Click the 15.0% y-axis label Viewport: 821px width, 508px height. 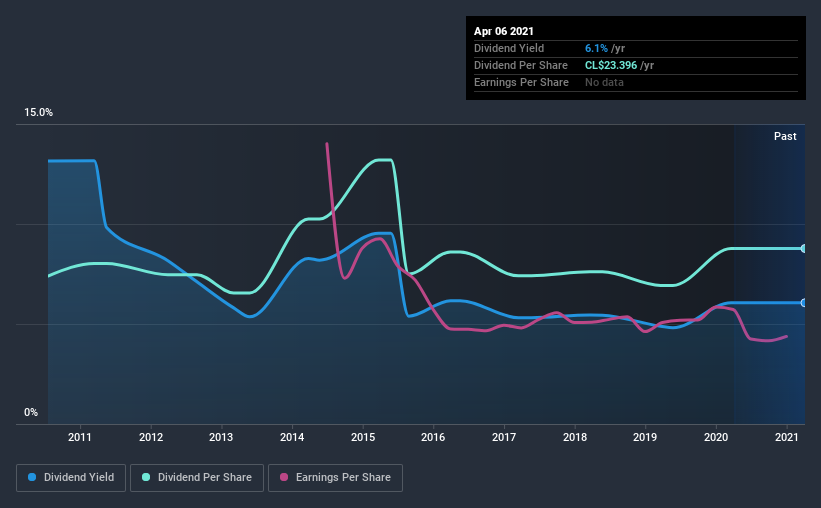38,113
